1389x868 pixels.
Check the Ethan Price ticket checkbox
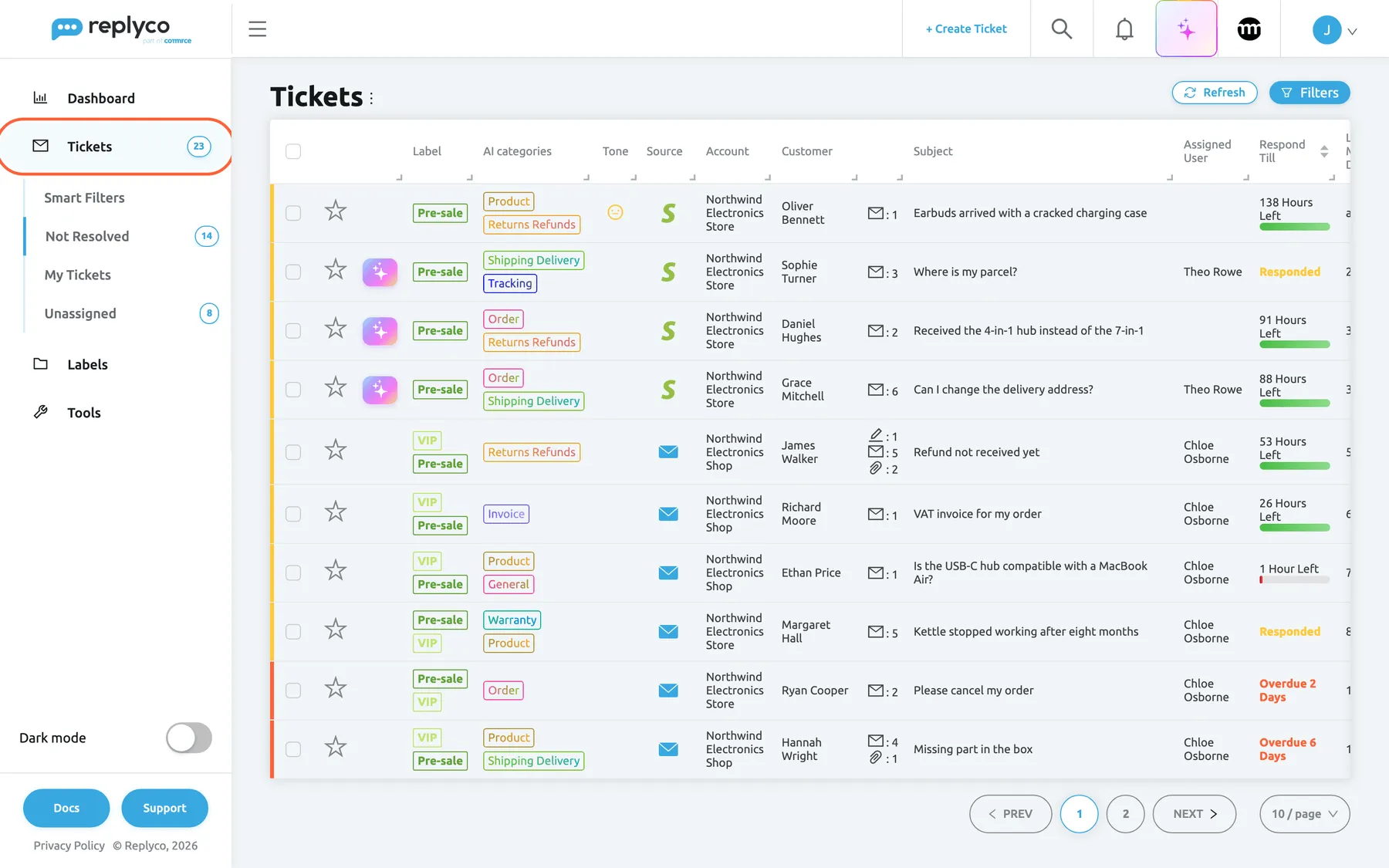pyautogui.click(x=293, y=573)
